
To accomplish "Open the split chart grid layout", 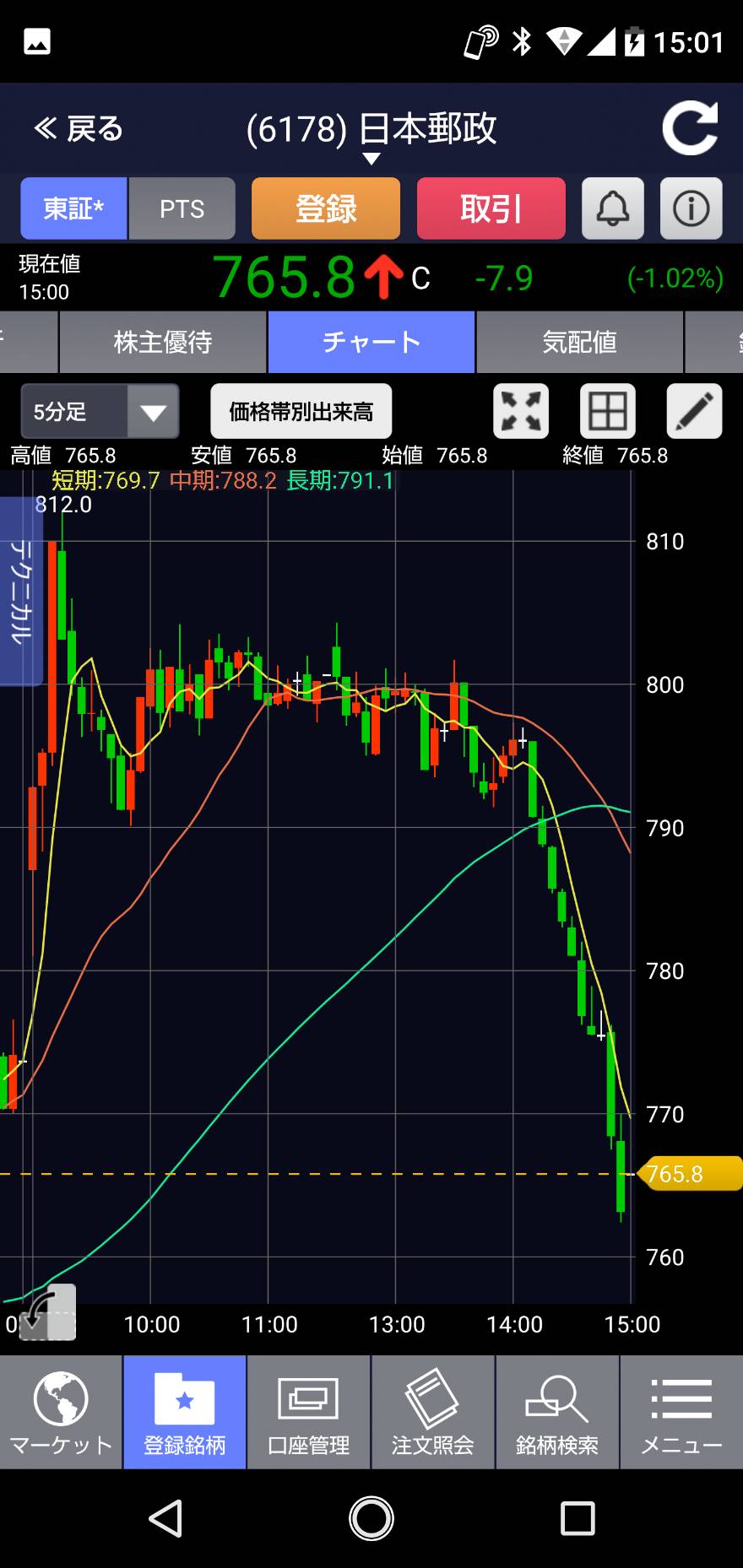I will point(608,411).
